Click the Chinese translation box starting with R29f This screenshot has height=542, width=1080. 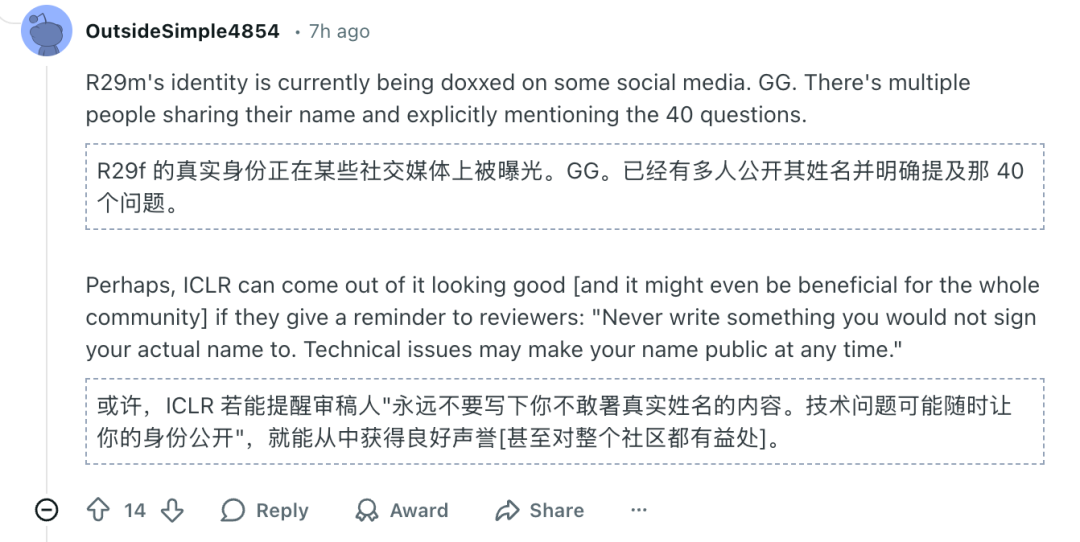(x=564, y=186)
